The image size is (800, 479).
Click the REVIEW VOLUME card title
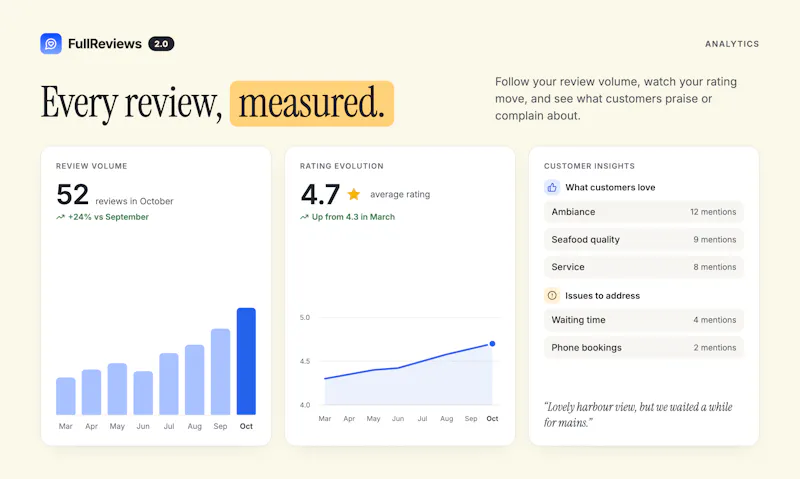(92, 166)
